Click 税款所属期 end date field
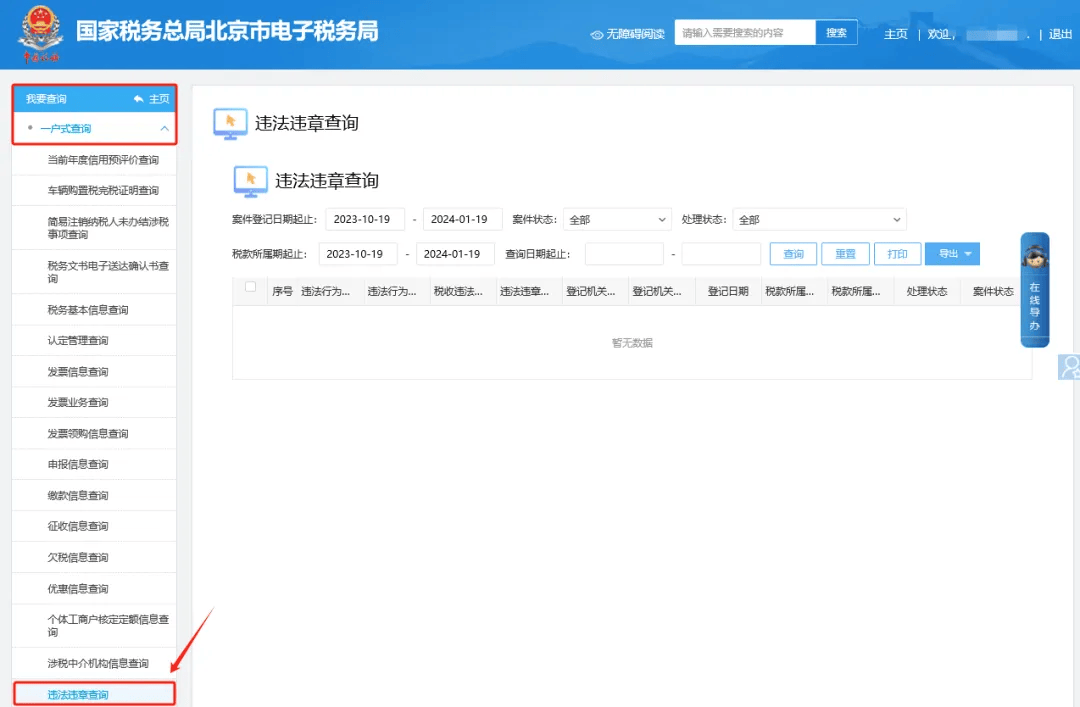 click(x=455, y=254)
